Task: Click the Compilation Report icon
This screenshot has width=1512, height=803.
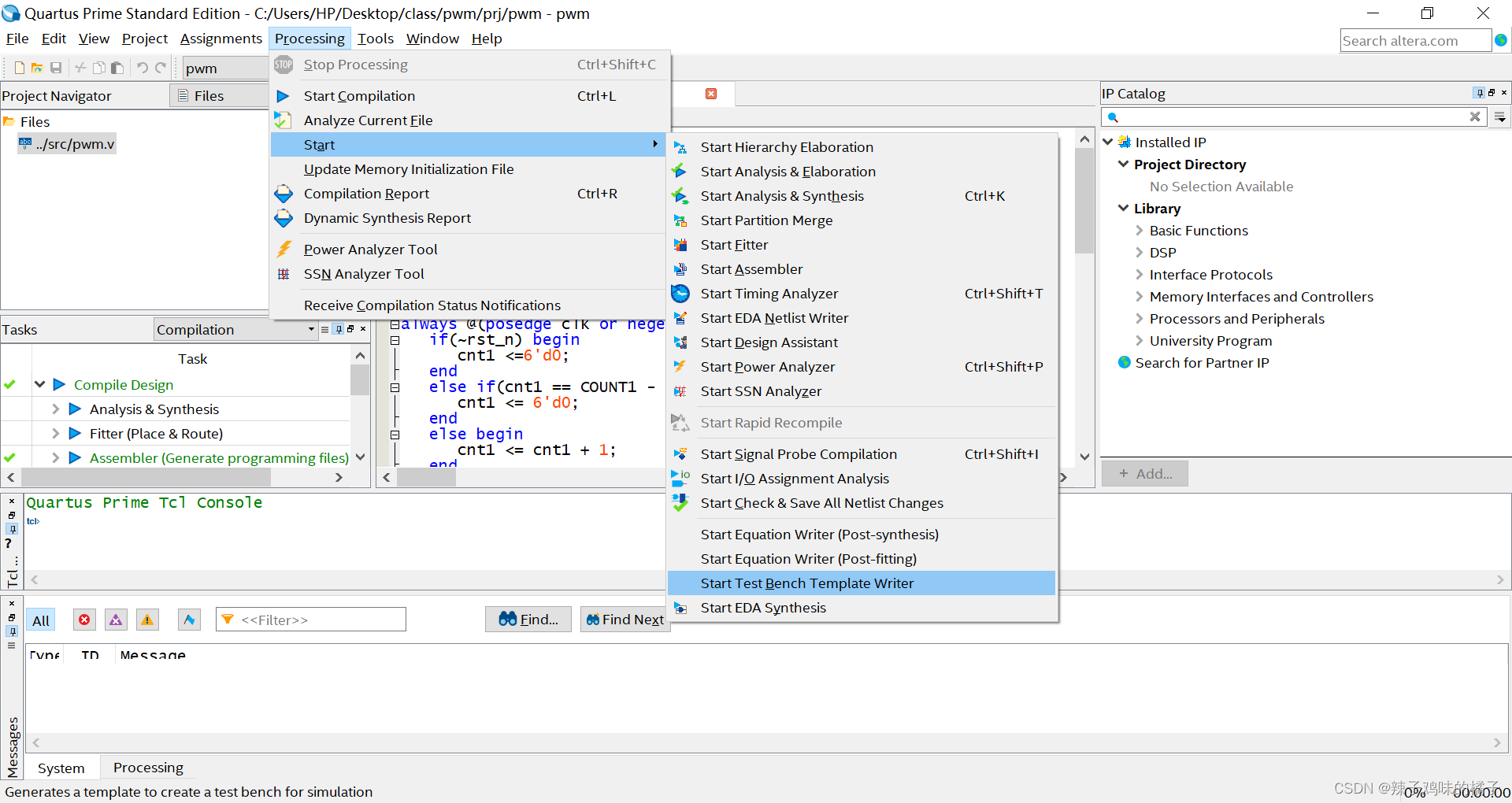Action: click(284, 194)
